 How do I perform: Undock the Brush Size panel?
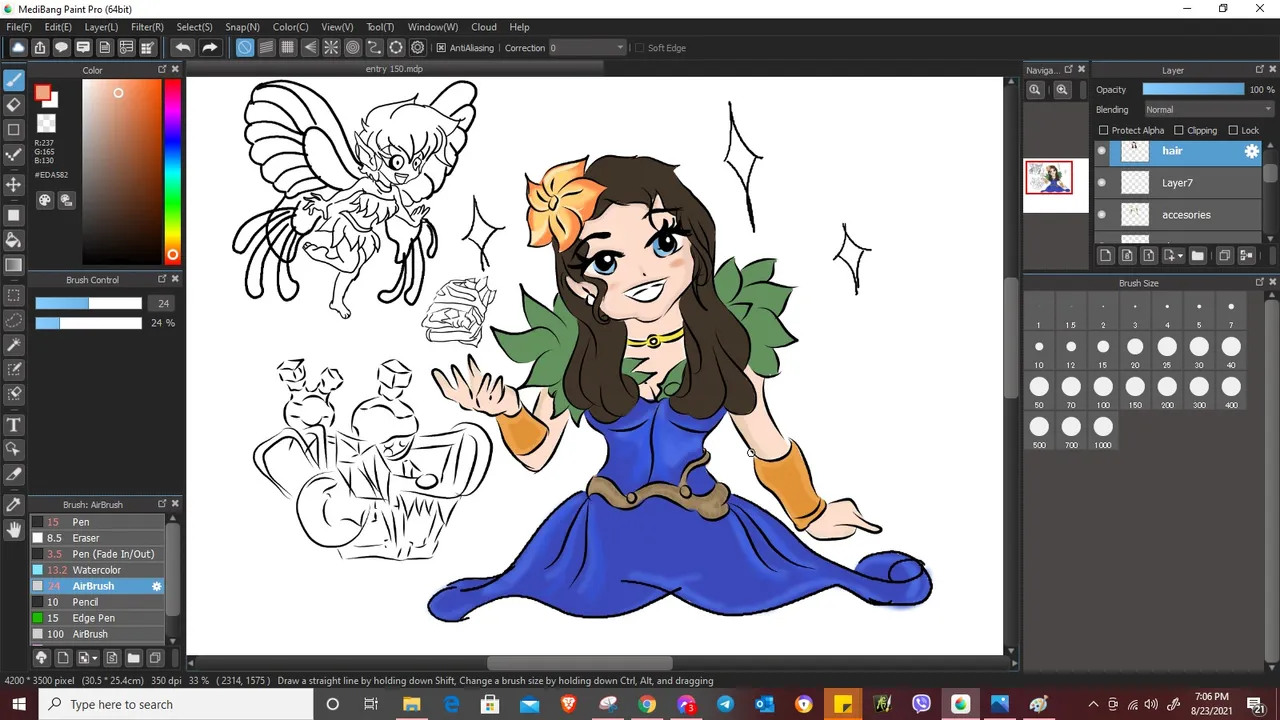1259,283
